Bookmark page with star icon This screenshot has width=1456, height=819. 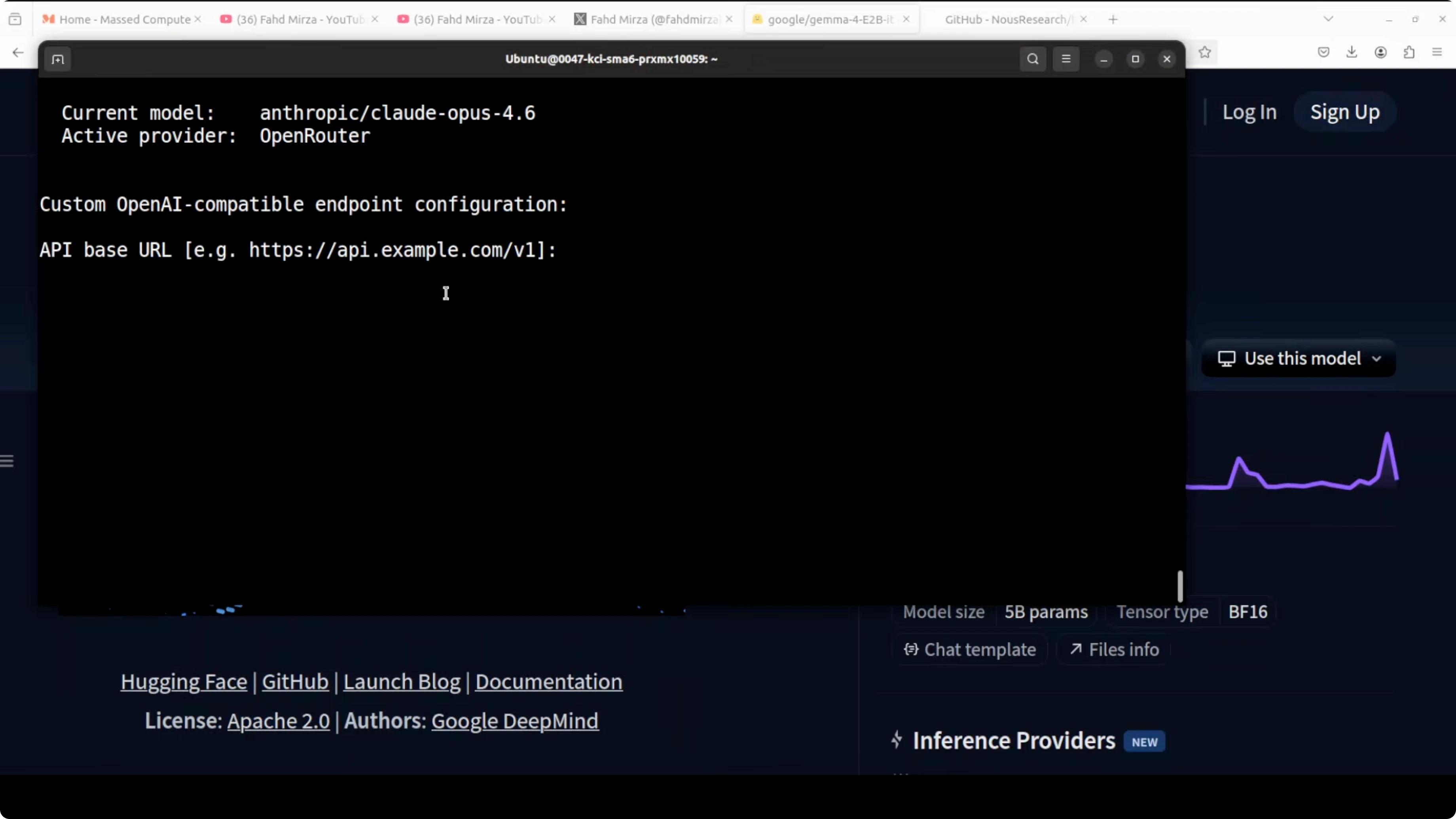click(1204, 53)
